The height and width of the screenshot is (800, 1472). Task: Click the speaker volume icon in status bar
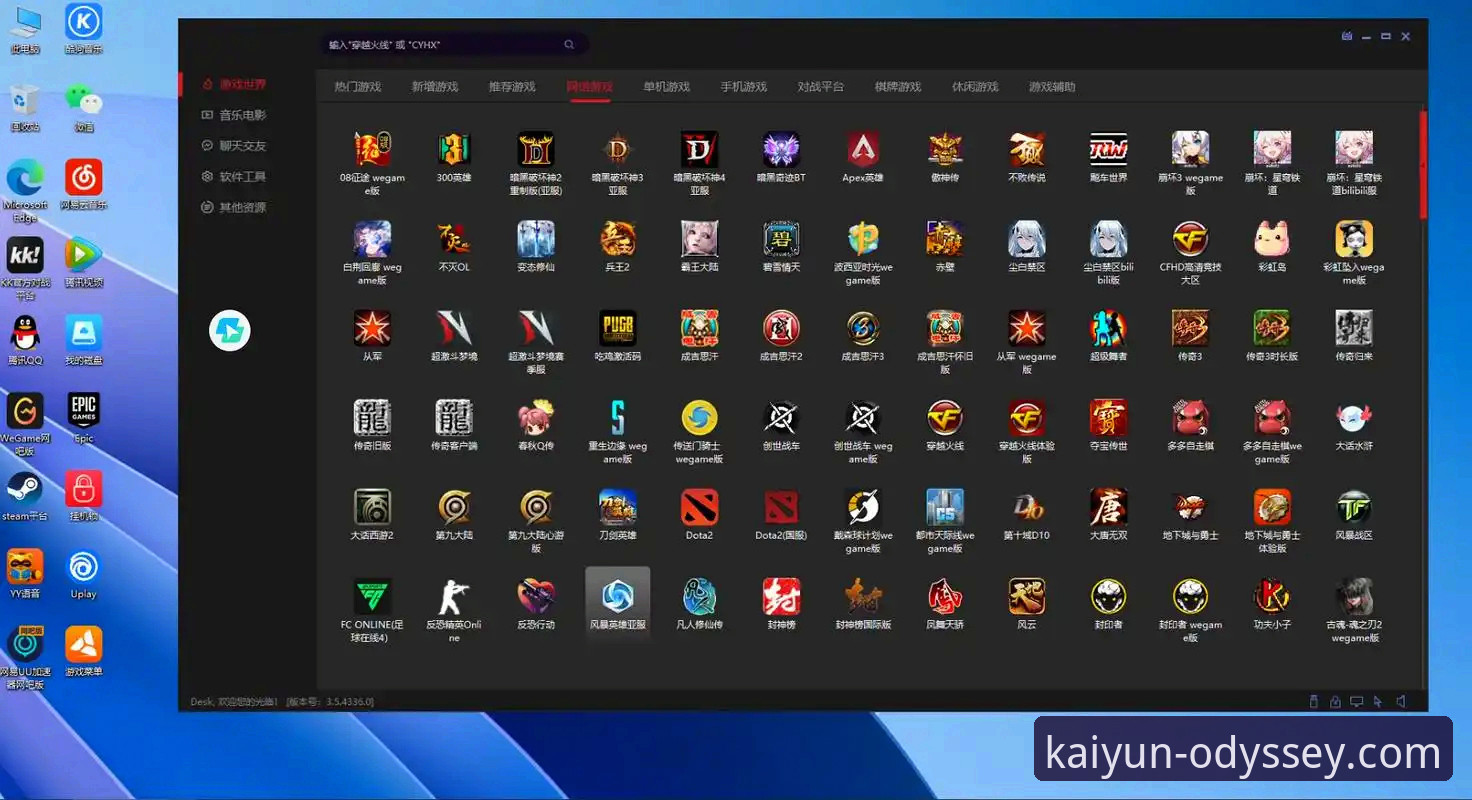1401,701
